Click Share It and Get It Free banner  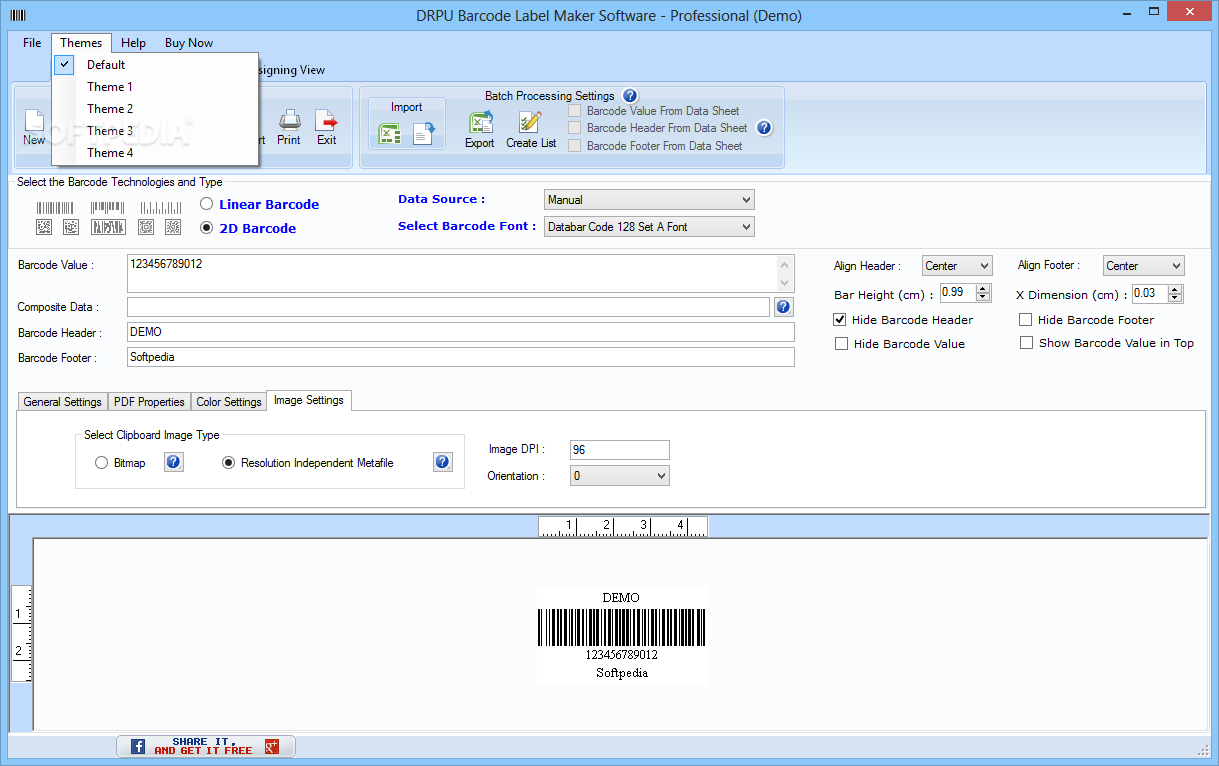pyautogui.click(x=205, y=746)
